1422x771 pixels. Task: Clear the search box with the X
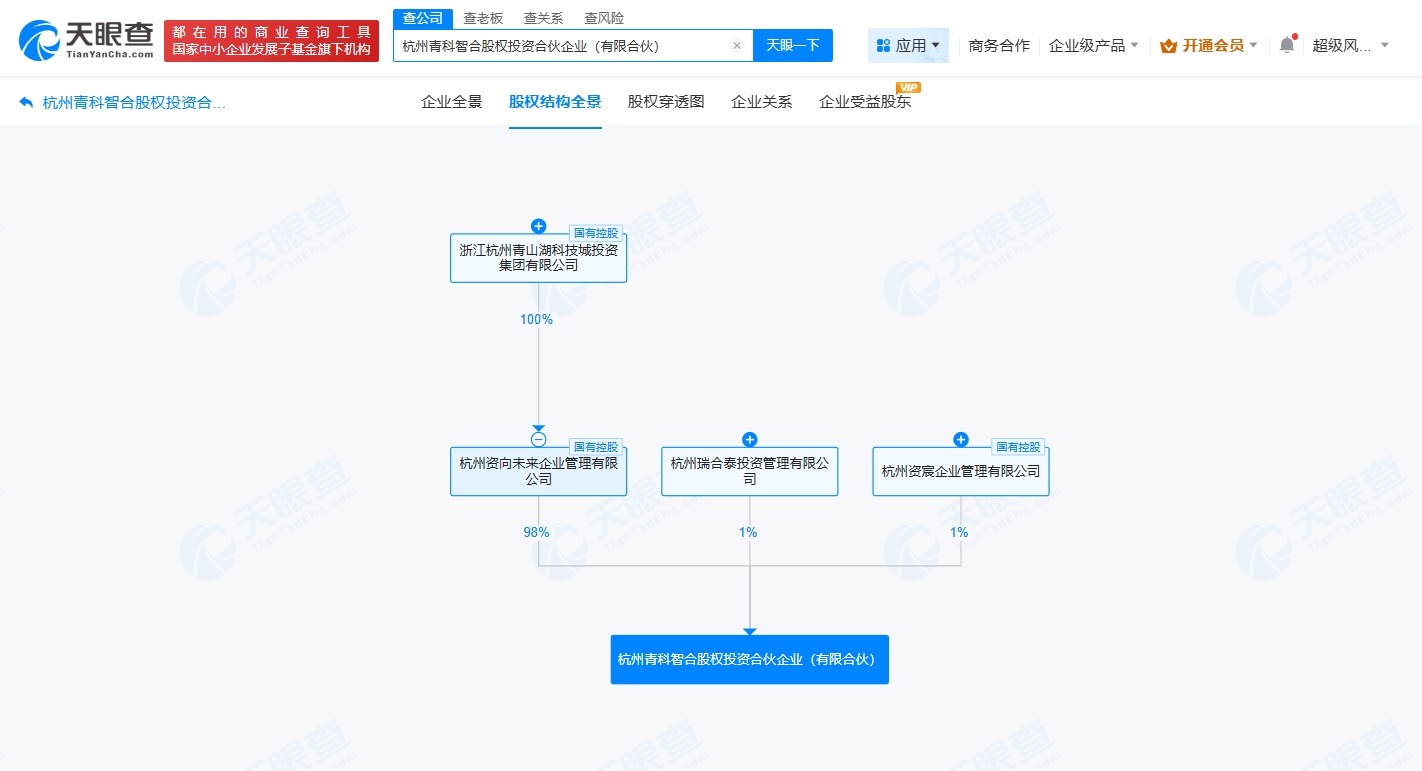[x=737, y=45]
